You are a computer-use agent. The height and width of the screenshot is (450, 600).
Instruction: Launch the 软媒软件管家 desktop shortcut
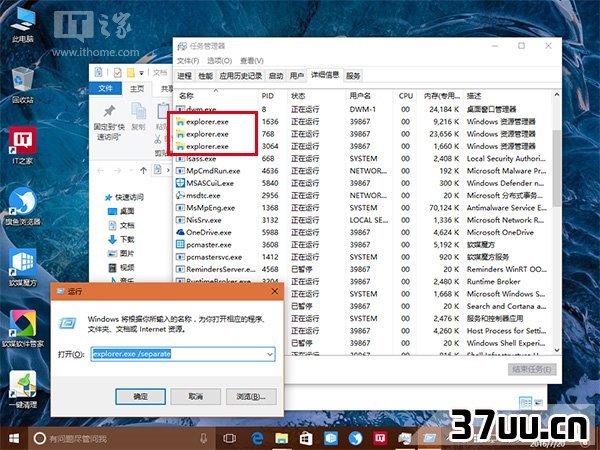[x=23, y=328]
